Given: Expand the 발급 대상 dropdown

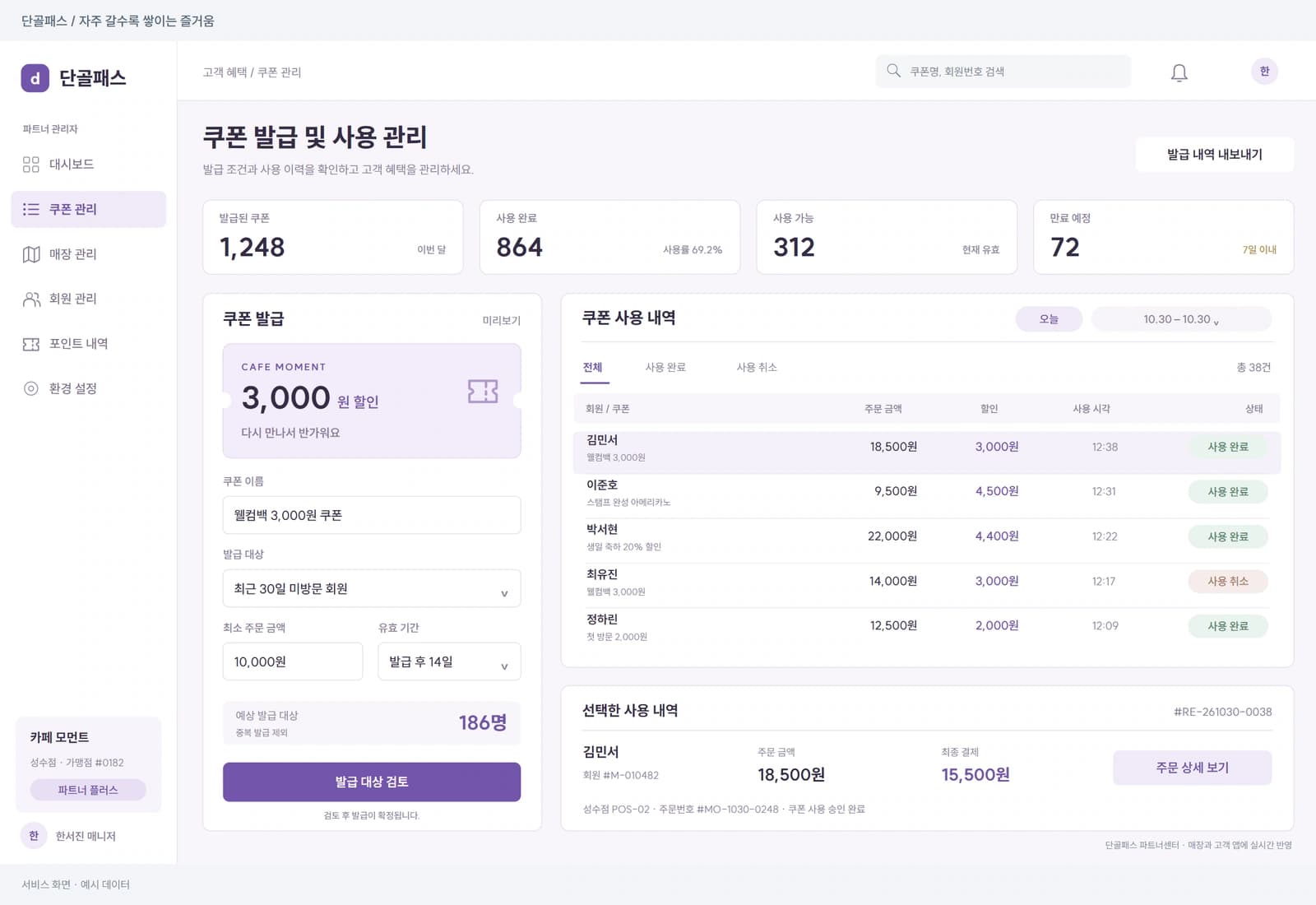Looking at the screenshot, I should (372, 588).
